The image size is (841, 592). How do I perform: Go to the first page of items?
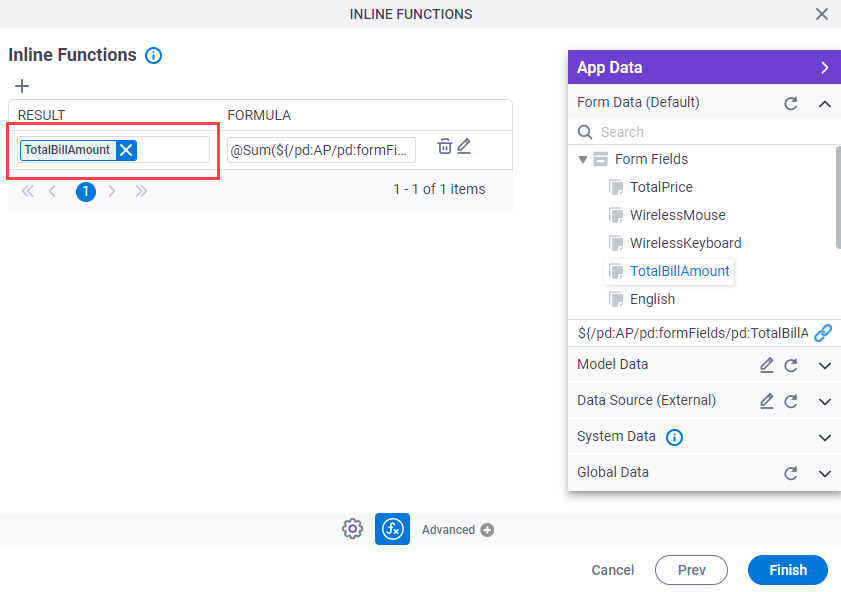[27, 191]
